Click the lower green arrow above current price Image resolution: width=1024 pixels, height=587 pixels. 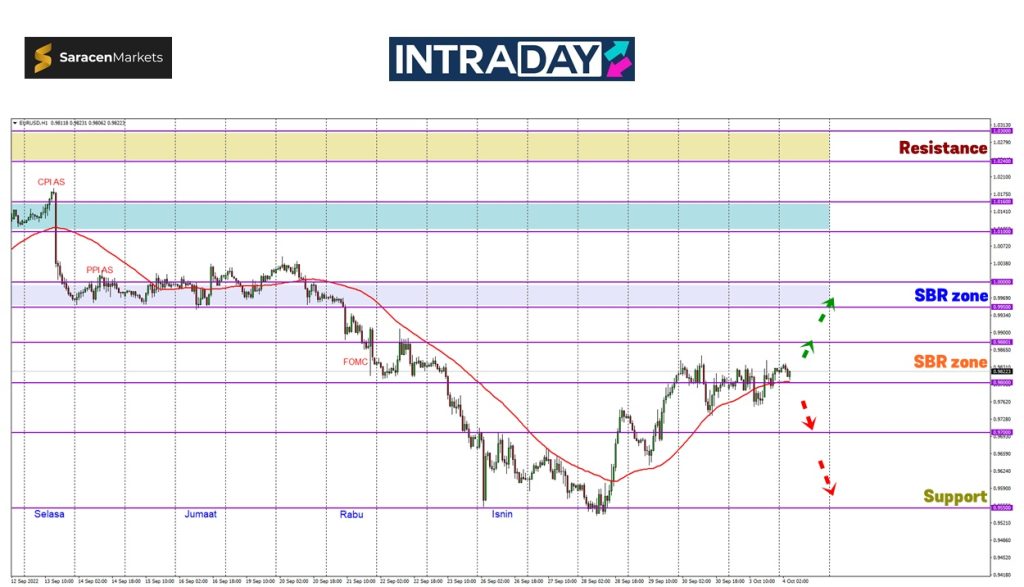(808, 347)
